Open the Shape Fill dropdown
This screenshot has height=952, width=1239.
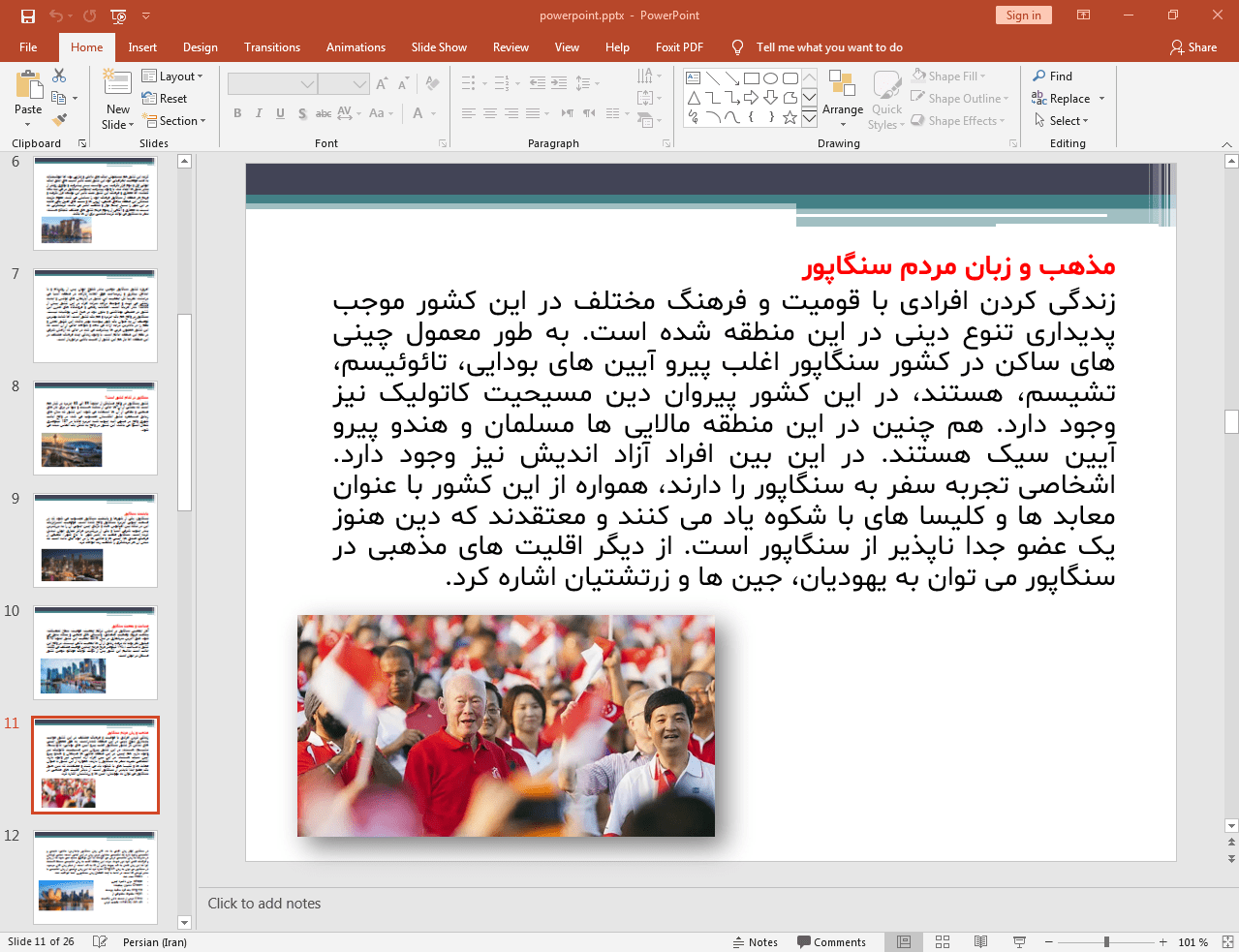tap(949, 77)
